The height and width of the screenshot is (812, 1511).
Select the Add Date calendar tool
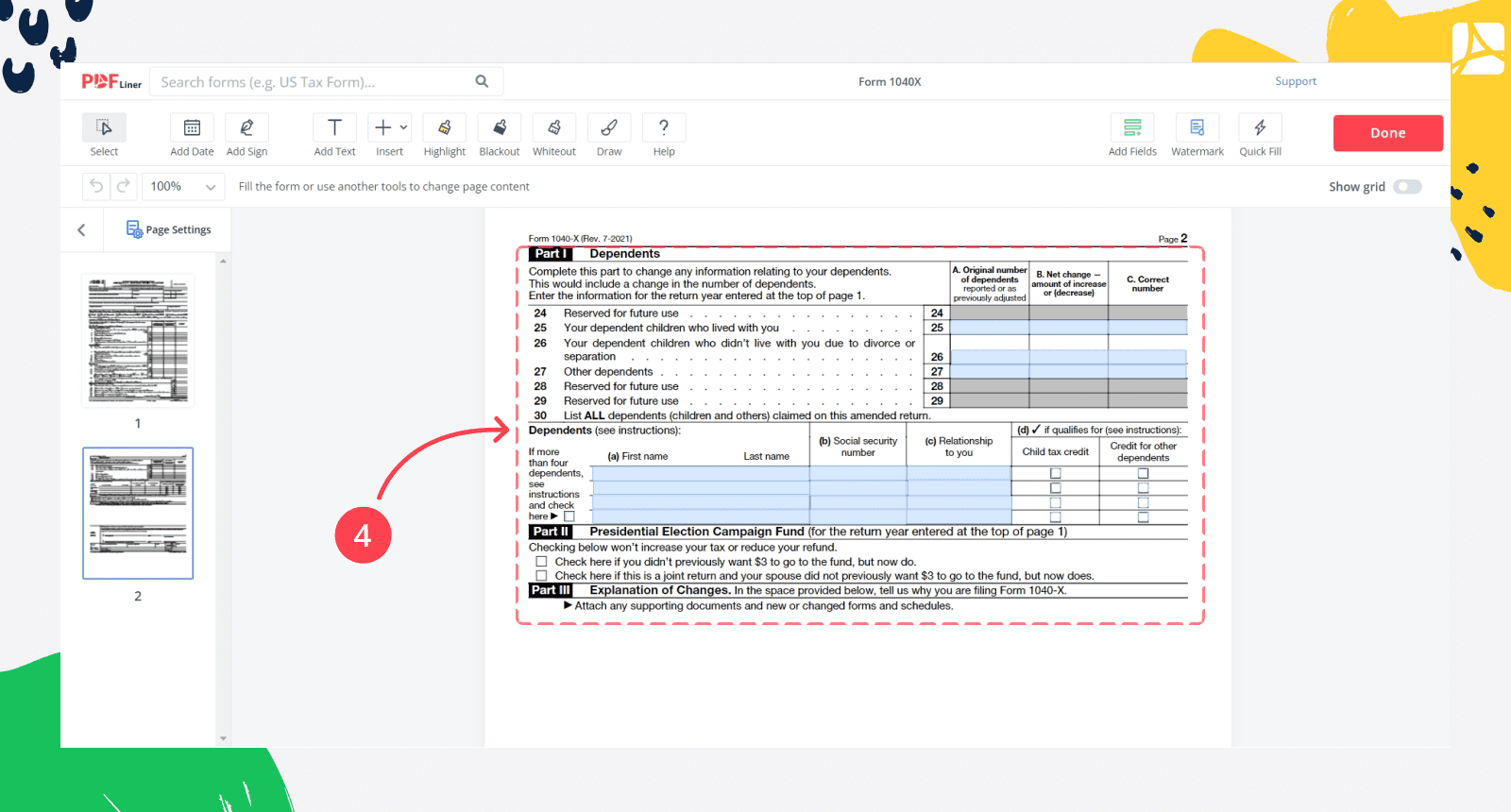click(x=192, y=128)
